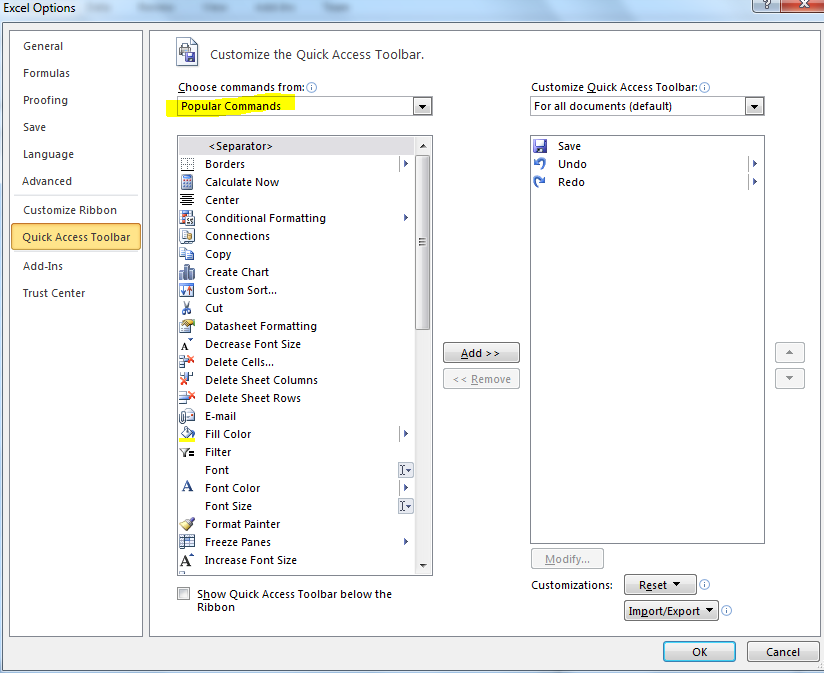This screenshot has width=824, height=673.
Task: Click the commands list scrollbar thumb
Action: point(423,242)
